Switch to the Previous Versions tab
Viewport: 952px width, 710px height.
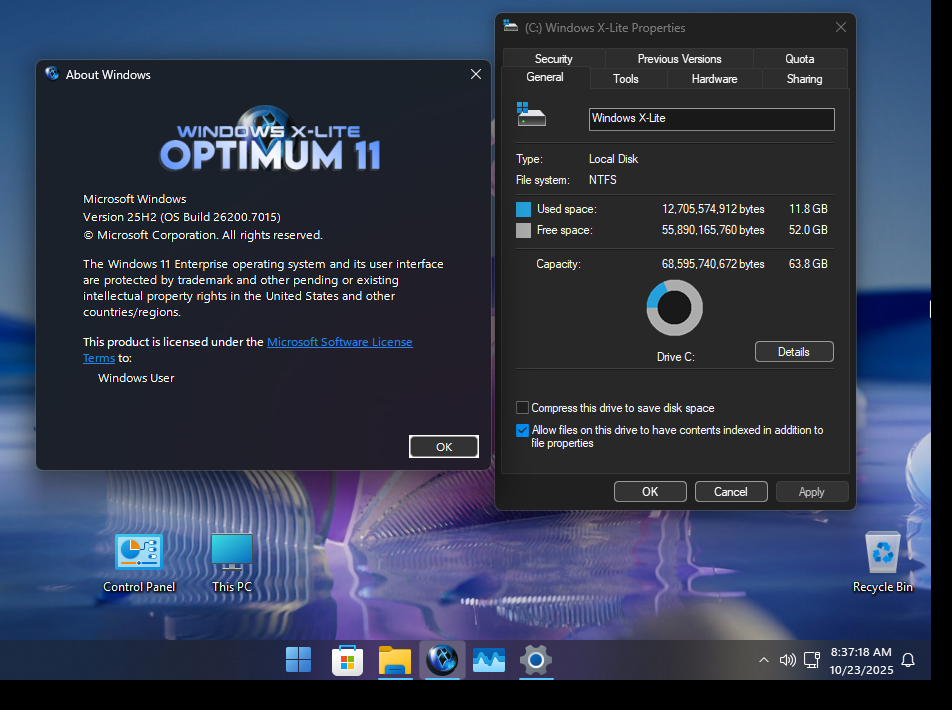(679, 59)
